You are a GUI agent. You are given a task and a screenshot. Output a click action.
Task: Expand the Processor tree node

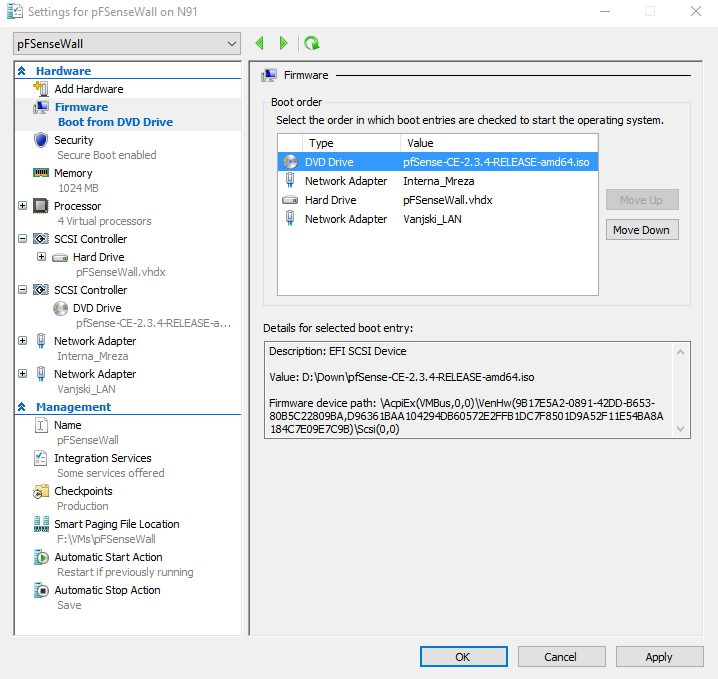click(x=23, y=206)
